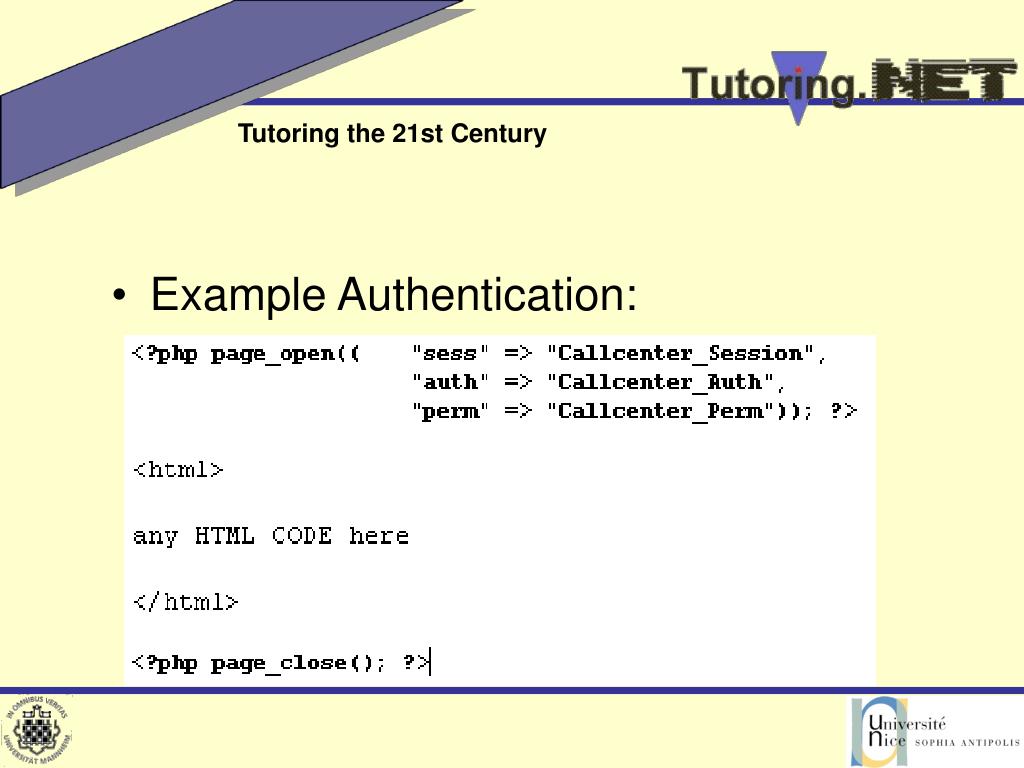Image resolution: width=1024 pixels, height=768 pixels.
Task: Click the '<?php page_open((' code text
Action: (246, 353)
